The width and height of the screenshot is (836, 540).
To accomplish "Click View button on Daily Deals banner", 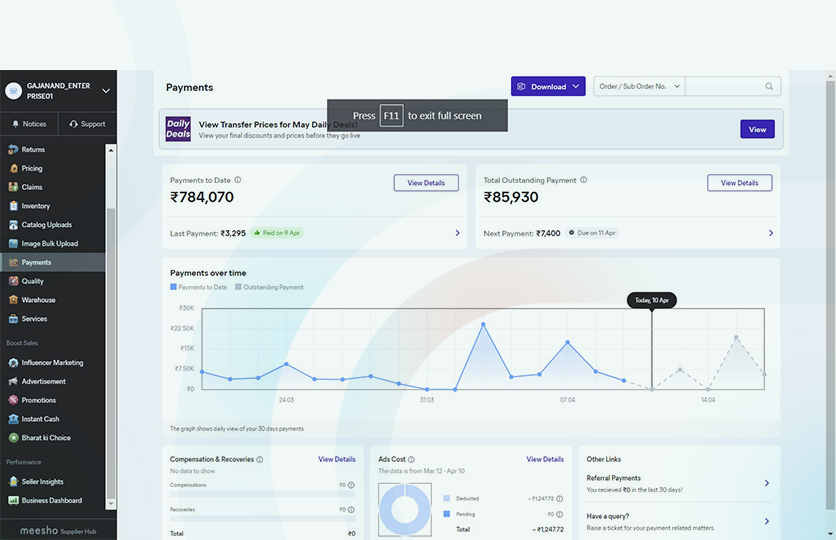I will coord(757,129).
